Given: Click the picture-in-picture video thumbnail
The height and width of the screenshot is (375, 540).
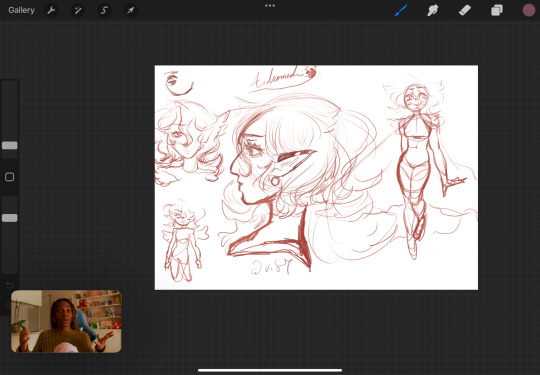Looking at the screenshot, I should 66,321.
